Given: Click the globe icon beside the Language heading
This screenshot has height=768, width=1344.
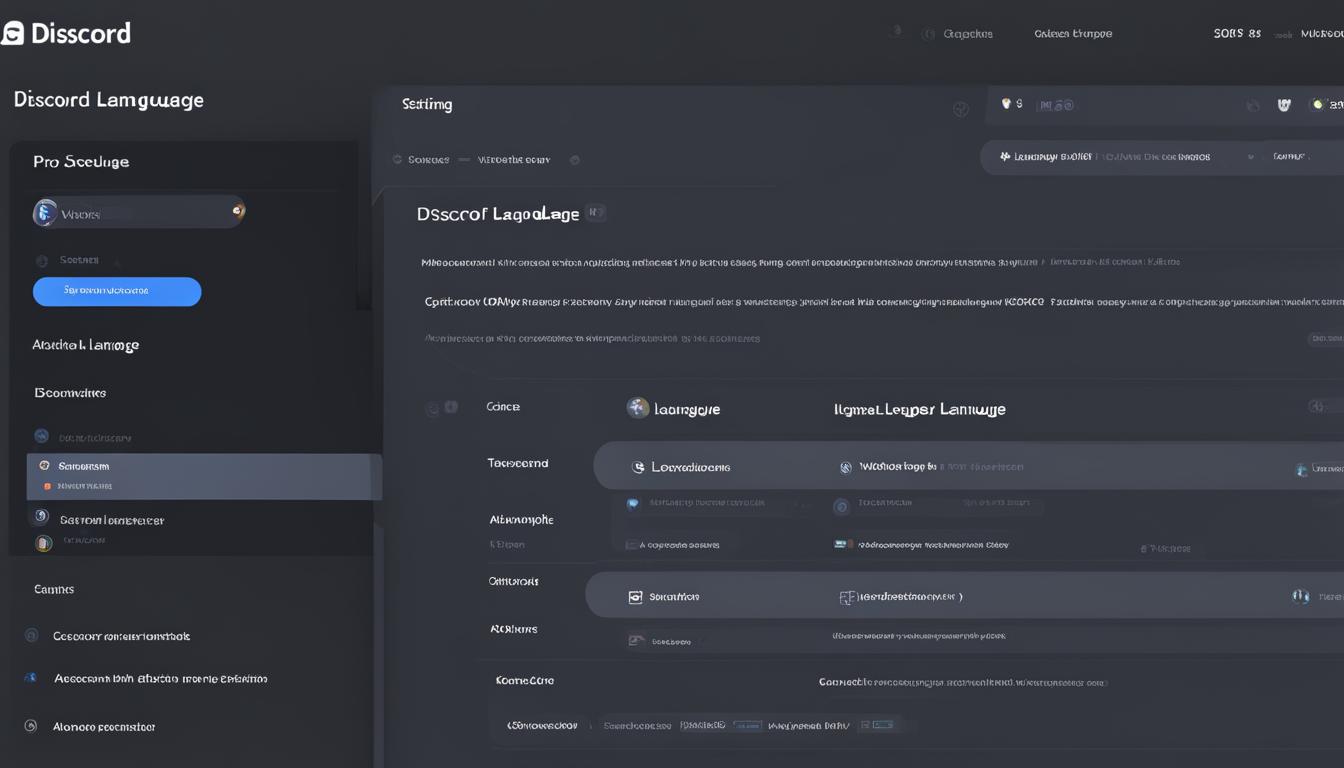Looking at the screenshot, I should (637, 408).
